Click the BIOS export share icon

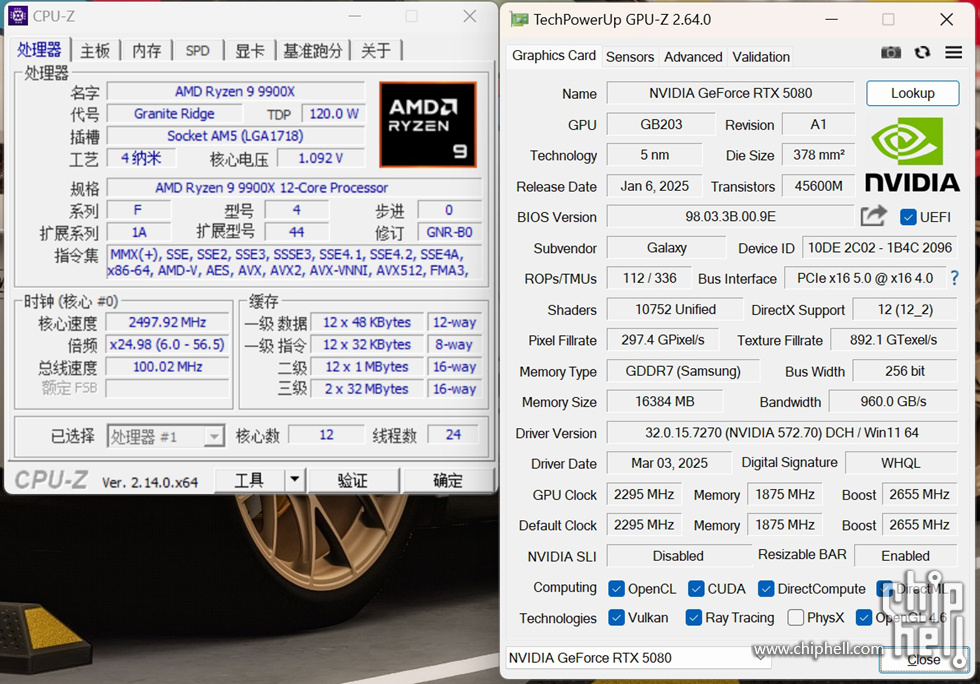[873, 216]
